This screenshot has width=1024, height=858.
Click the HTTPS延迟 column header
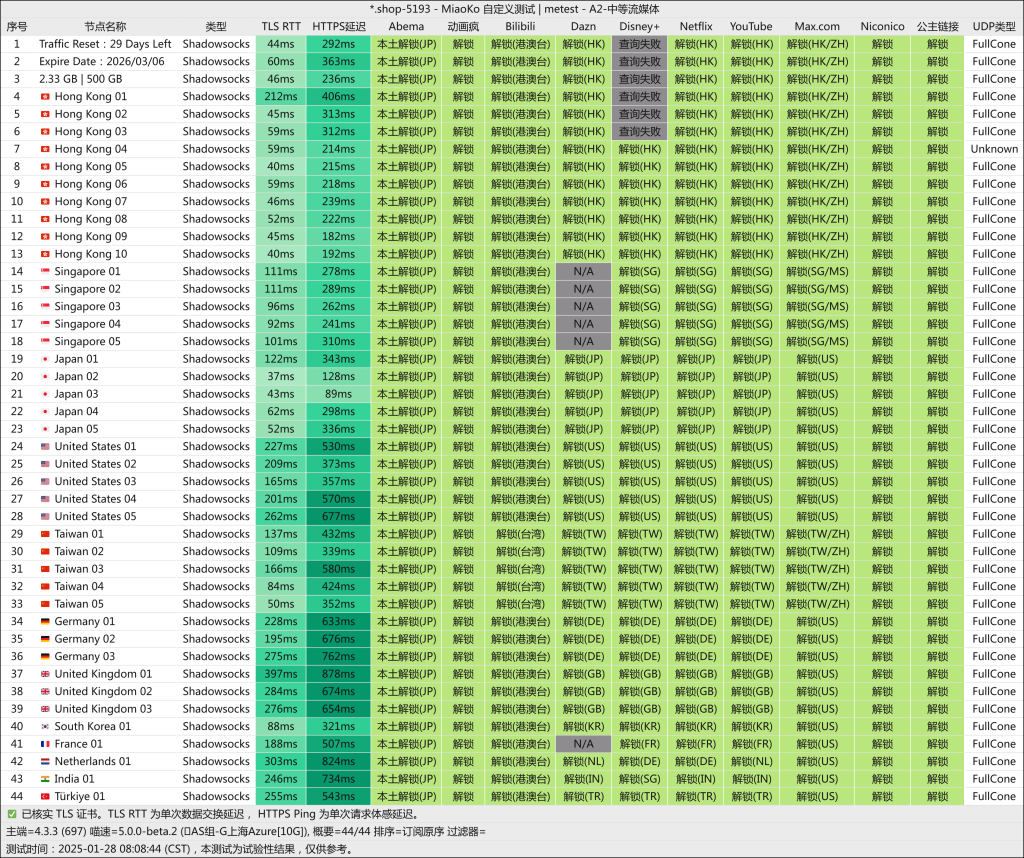(339, 26)
